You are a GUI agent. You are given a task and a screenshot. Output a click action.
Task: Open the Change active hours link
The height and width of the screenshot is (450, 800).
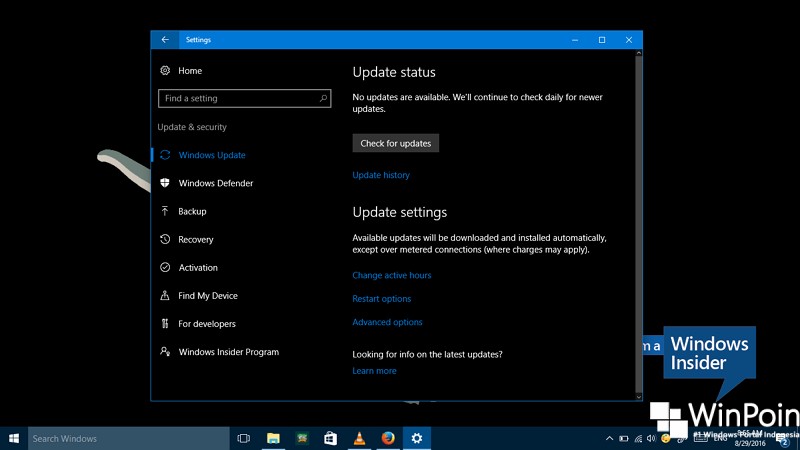(392, 275)
